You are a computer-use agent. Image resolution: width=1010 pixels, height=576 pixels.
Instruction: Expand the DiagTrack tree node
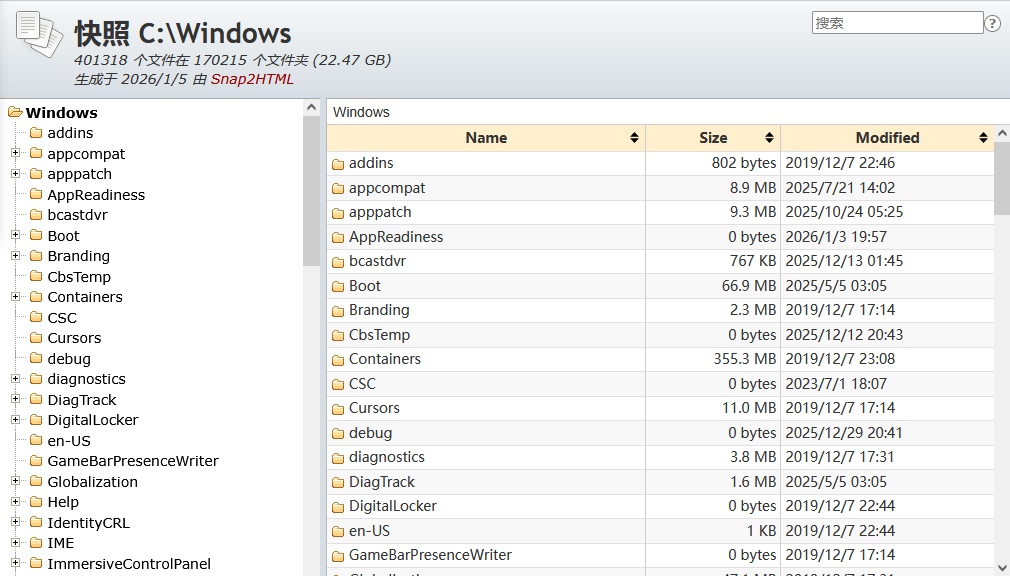point(16,399)
